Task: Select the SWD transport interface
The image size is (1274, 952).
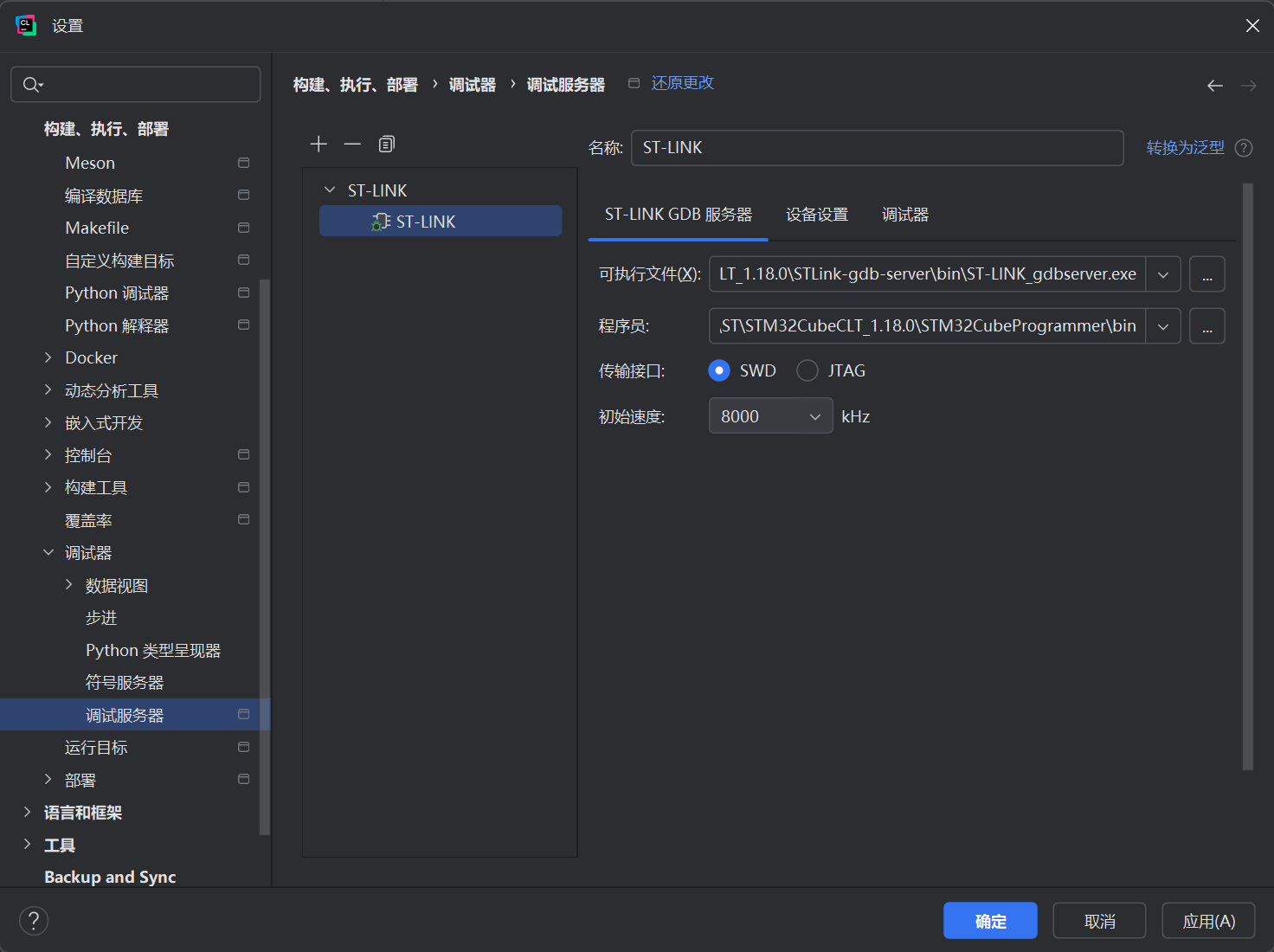Action: click(x=719, y=370)
